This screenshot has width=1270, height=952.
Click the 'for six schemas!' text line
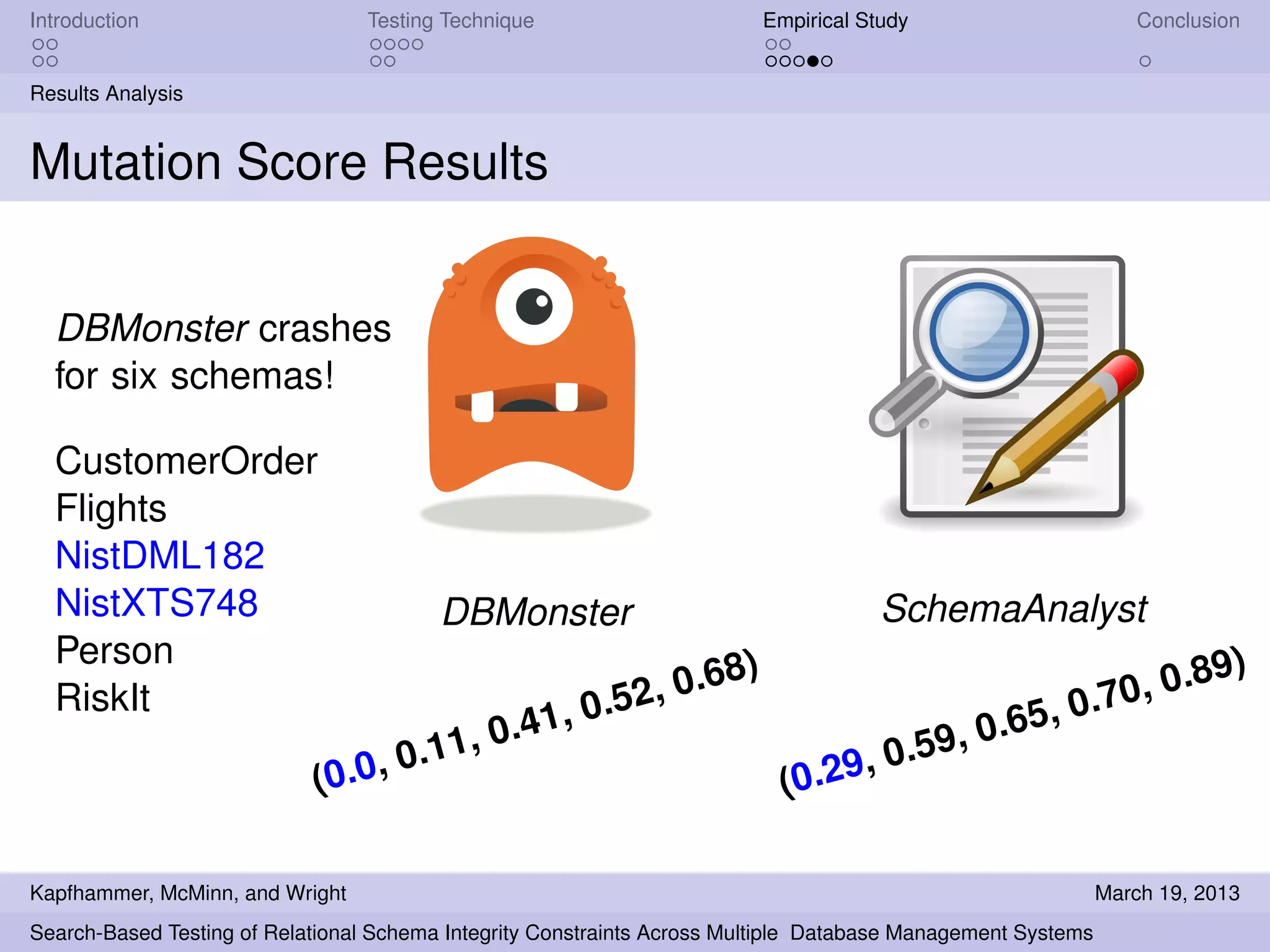click(195, 376)
